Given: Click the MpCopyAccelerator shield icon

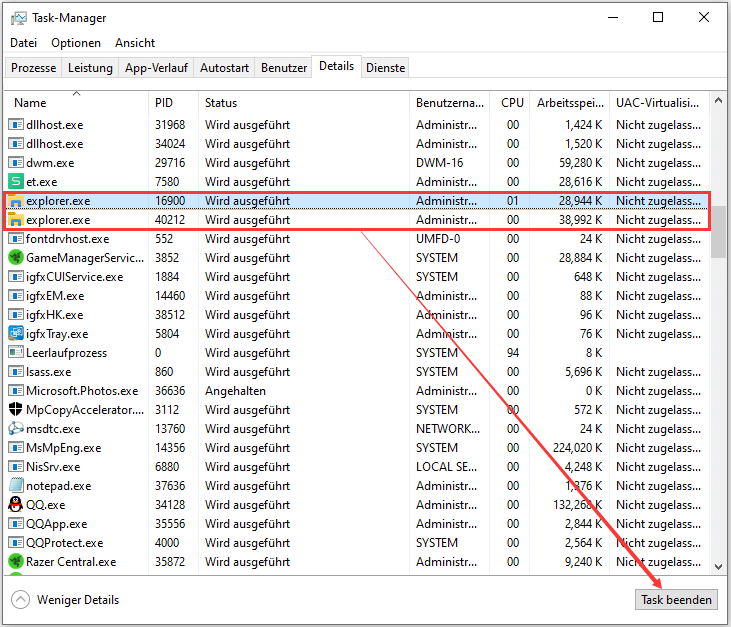Looking at the screenshot, I should [16, 409].
